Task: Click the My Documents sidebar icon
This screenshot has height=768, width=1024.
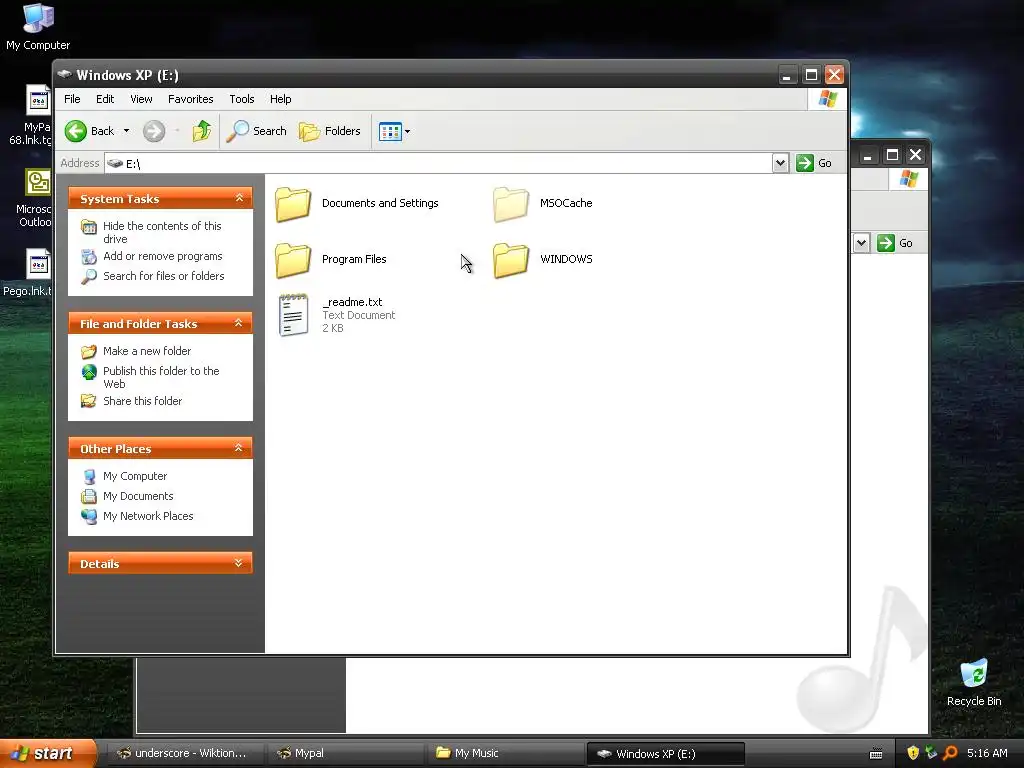Action: [x=89, y=496]
